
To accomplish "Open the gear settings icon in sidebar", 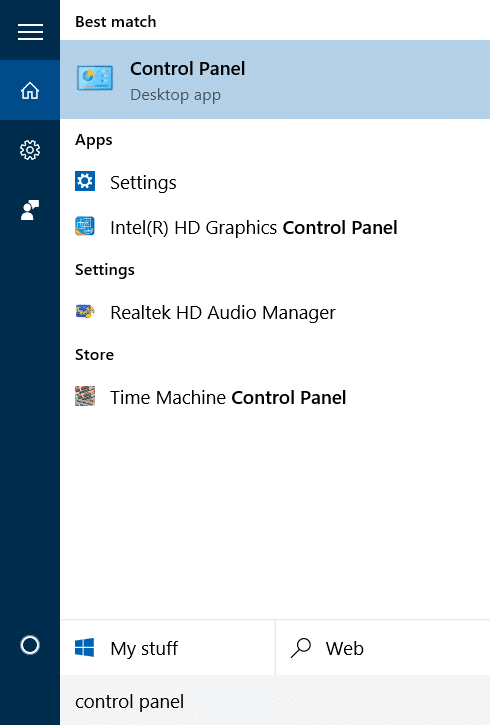I will click(x=30, y=150).
